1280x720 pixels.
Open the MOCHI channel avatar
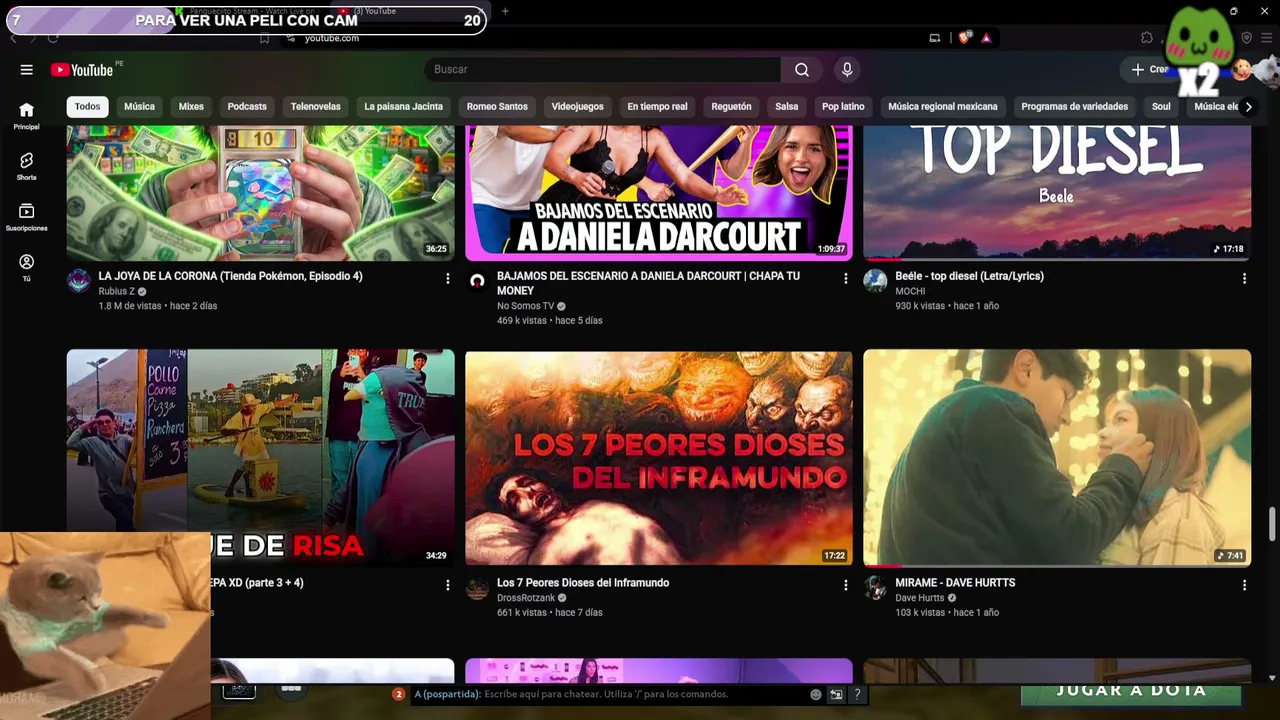click(x=875, y=281)
